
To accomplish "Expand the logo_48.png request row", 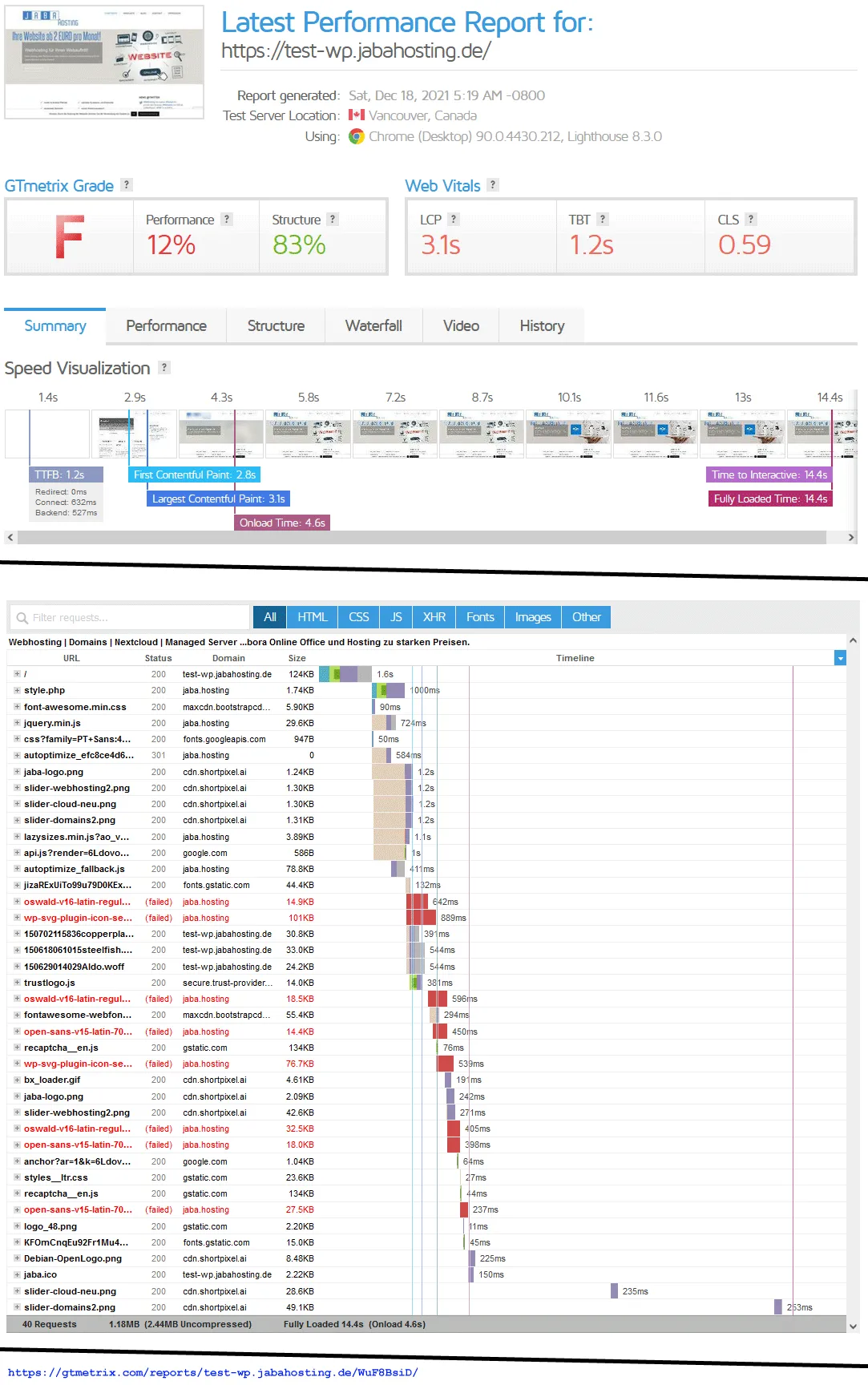I will click(17, 1226).
